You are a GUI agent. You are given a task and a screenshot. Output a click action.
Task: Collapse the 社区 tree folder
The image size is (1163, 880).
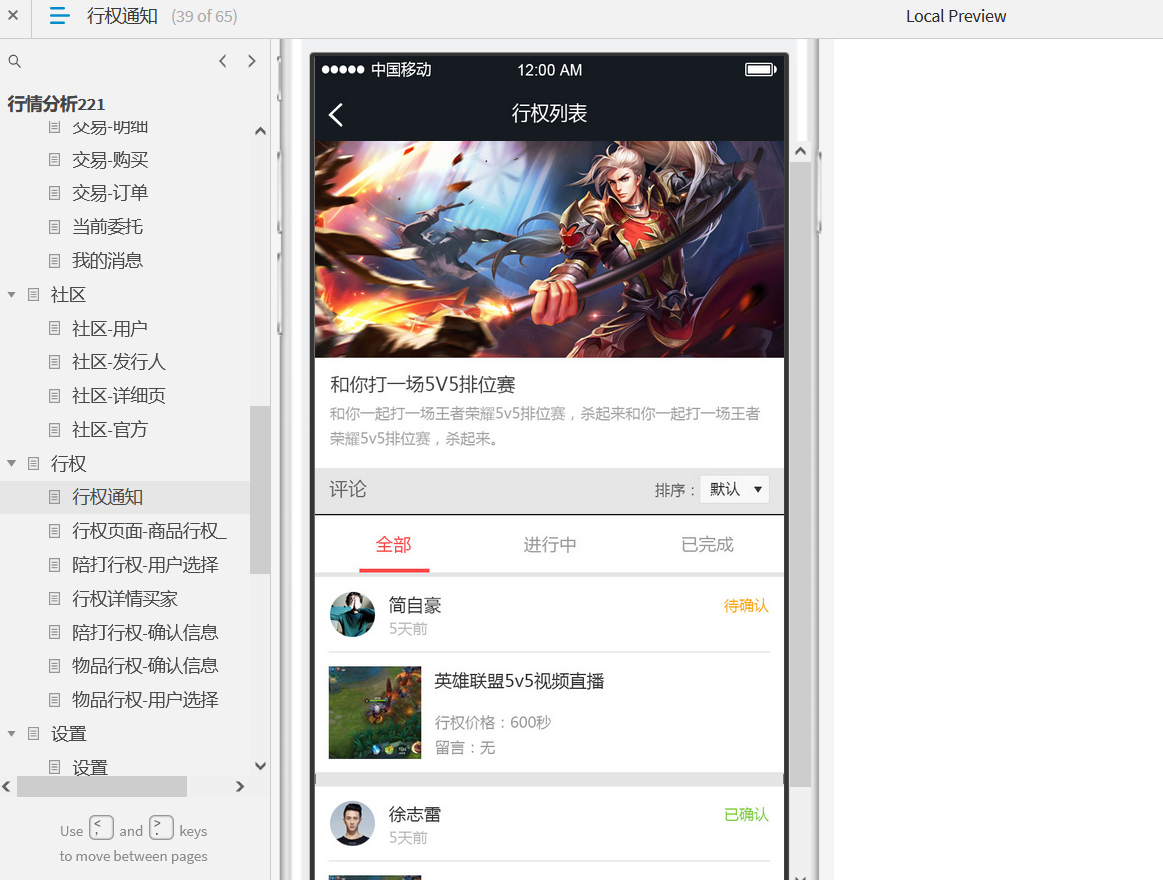pyautogui.click(x=12, y=295)
